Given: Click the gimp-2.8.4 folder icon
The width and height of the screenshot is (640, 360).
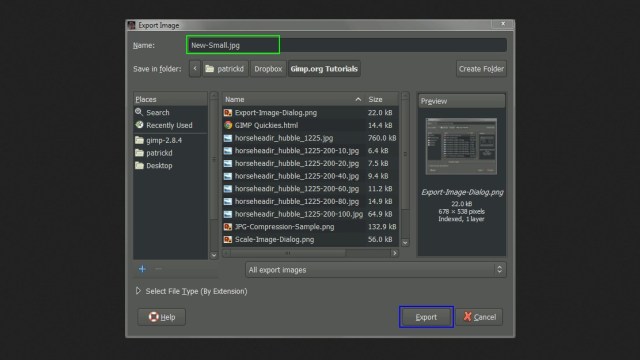Looking at the screenshot, I should (139, 140).
